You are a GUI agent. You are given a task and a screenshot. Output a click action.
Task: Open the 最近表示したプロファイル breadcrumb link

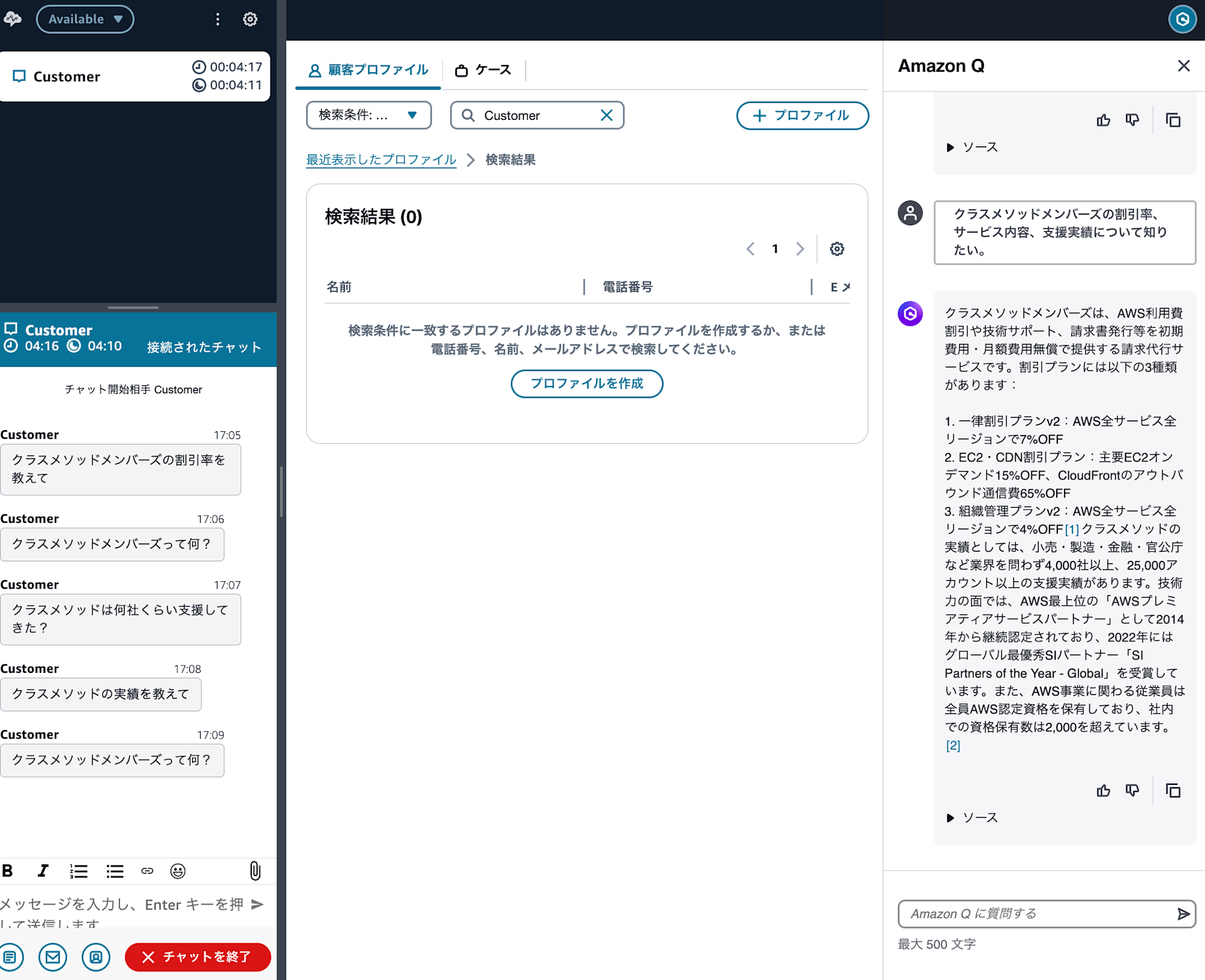381,160
